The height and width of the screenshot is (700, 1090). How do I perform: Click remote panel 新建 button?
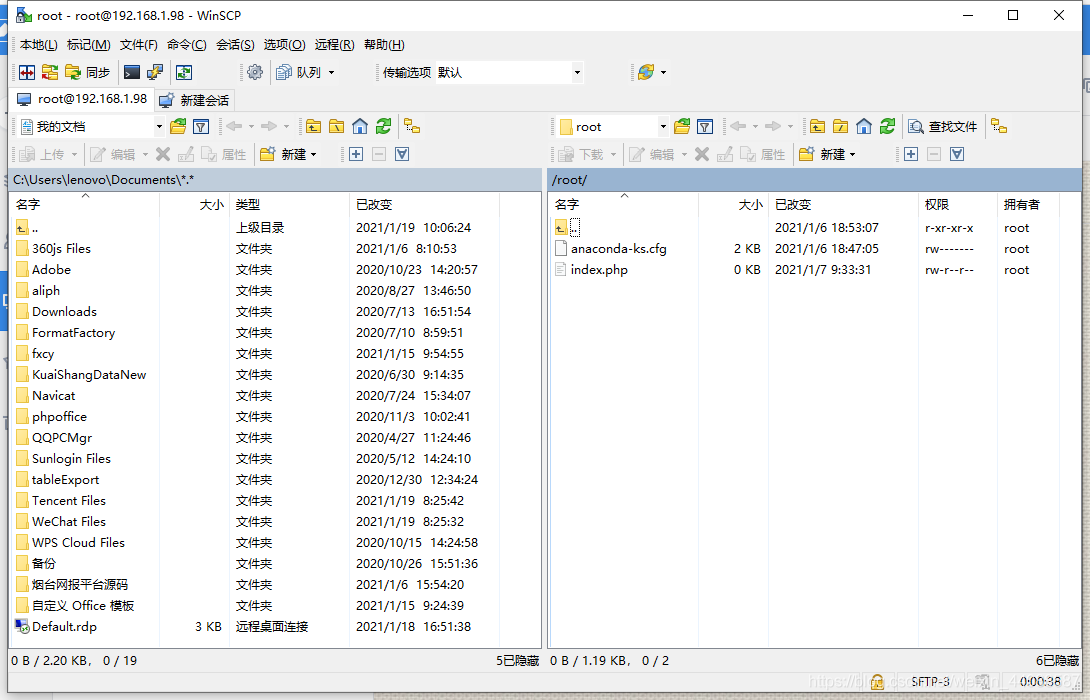point(822,154)
